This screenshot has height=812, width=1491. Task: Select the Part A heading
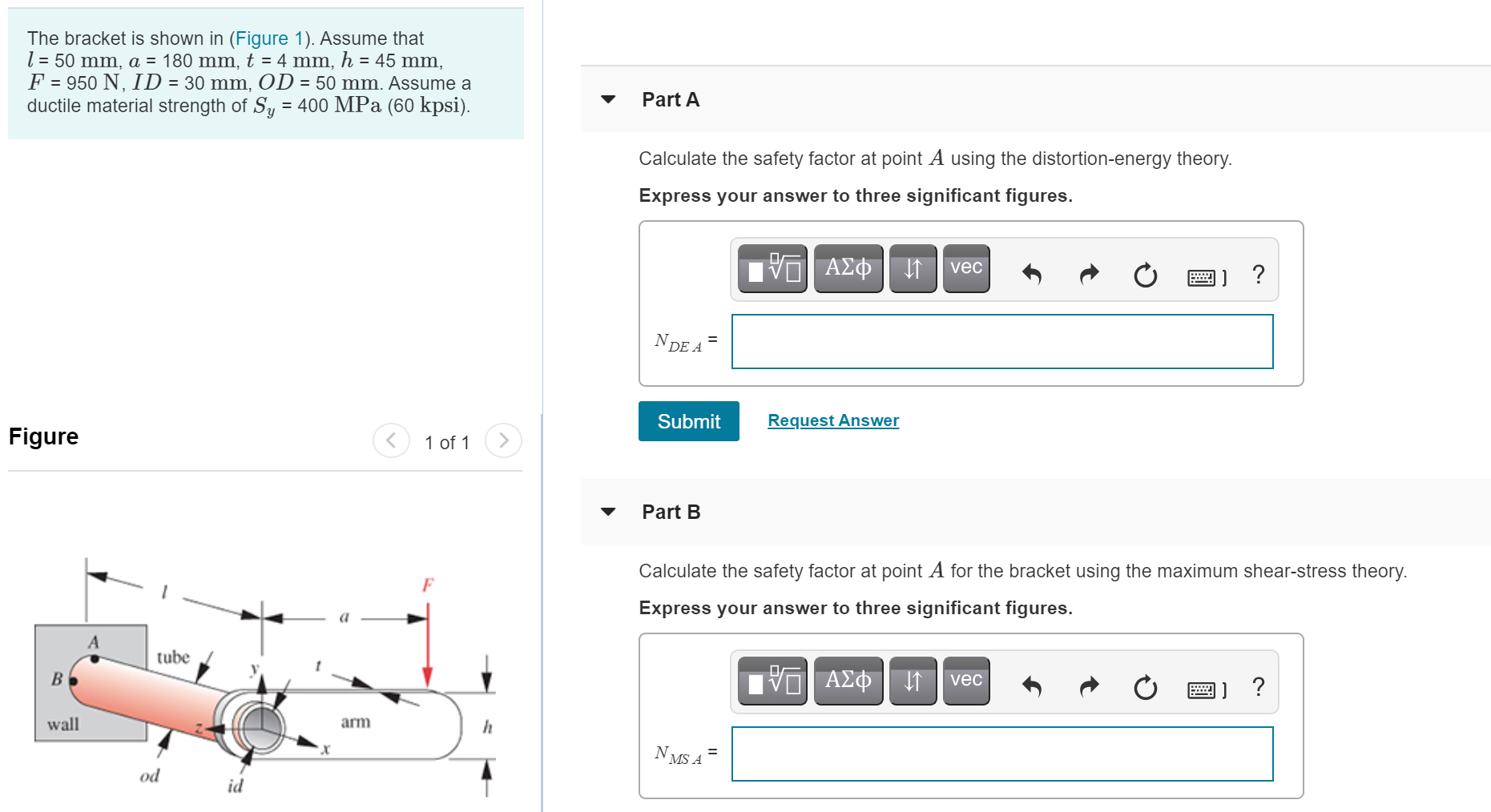pos(671,98)
